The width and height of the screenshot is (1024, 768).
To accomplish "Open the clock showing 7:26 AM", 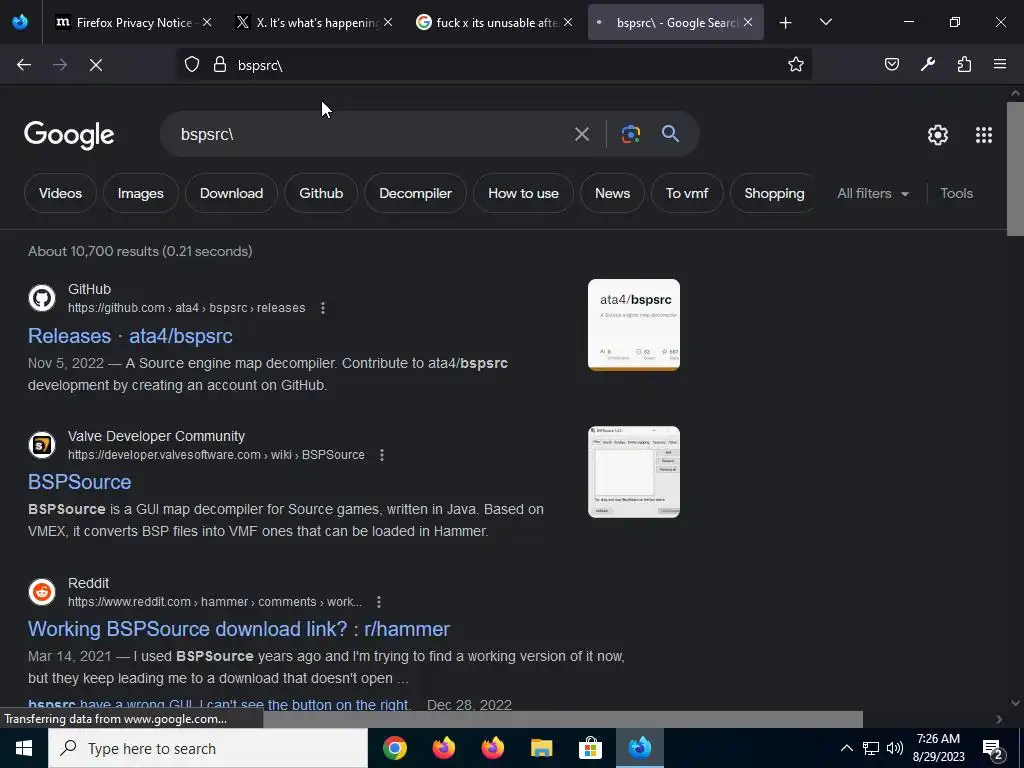I will [938, 748].
